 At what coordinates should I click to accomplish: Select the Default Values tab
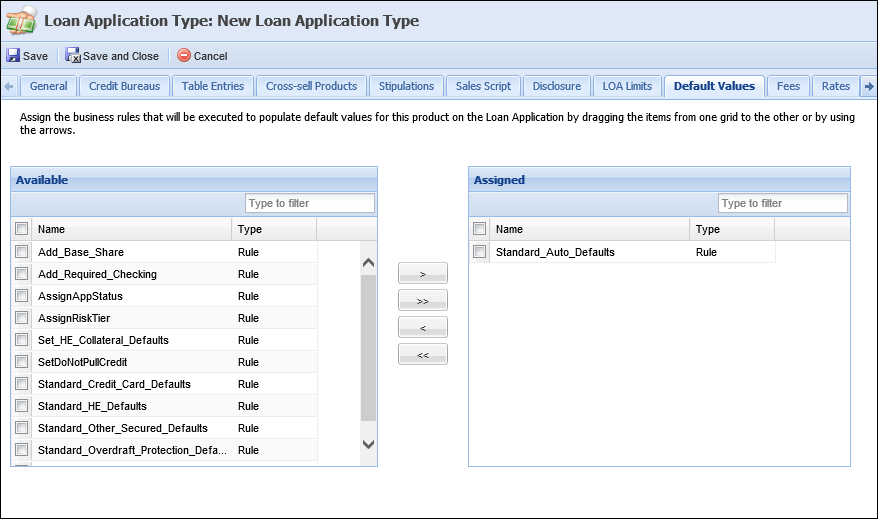point(714,86)
